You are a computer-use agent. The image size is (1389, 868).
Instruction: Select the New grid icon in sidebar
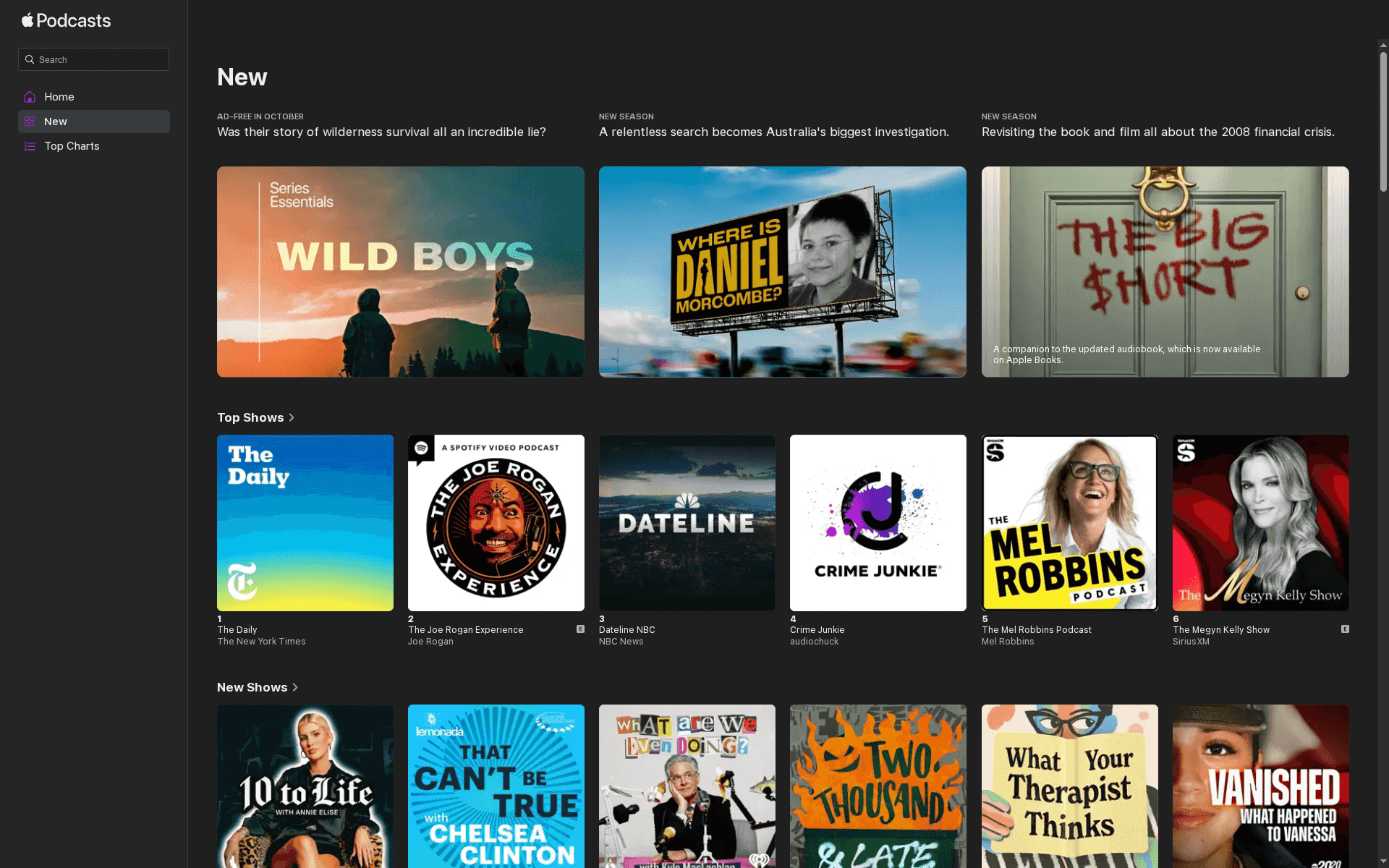pyautogui.click(x=30, y=122)
